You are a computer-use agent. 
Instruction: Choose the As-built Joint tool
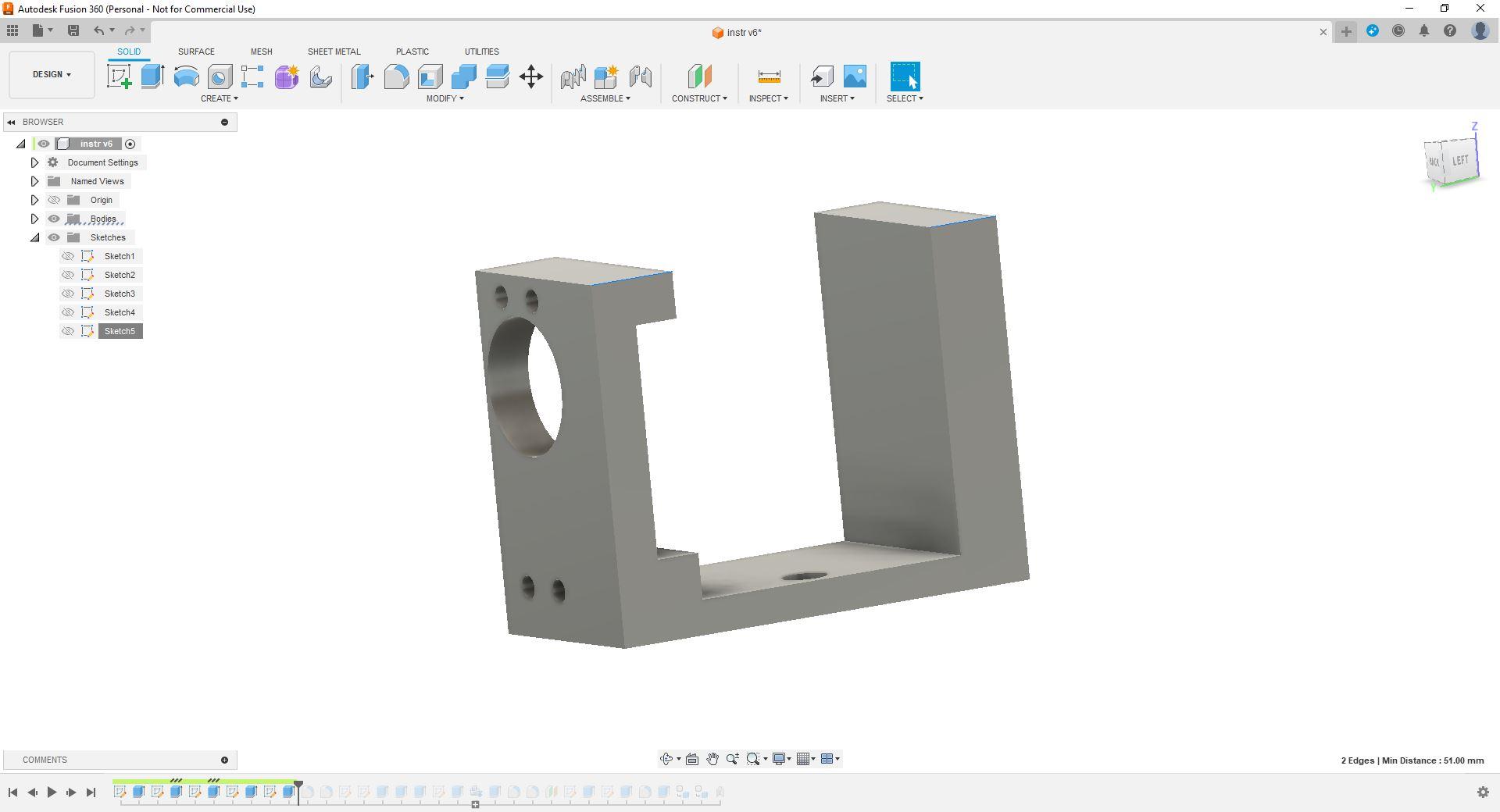tap(640, 77)
